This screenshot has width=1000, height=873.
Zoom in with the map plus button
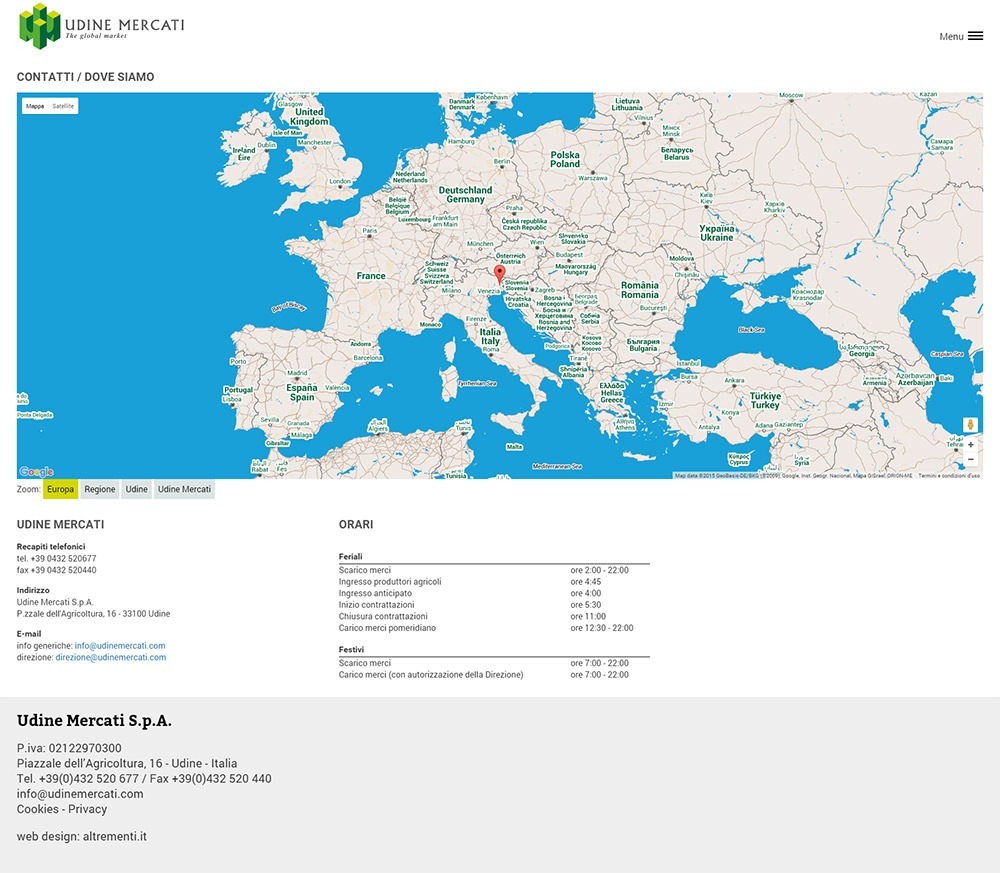click(x=970, y=445)
